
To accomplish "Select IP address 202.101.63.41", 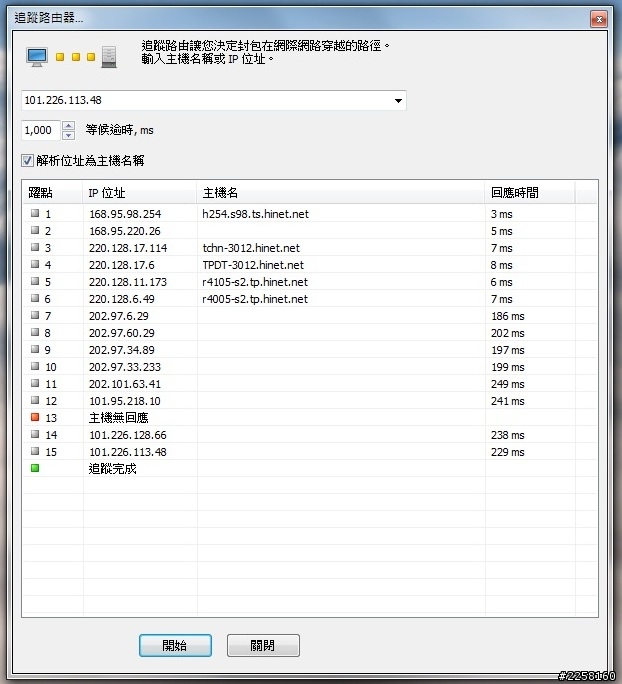I will [125, 384].
